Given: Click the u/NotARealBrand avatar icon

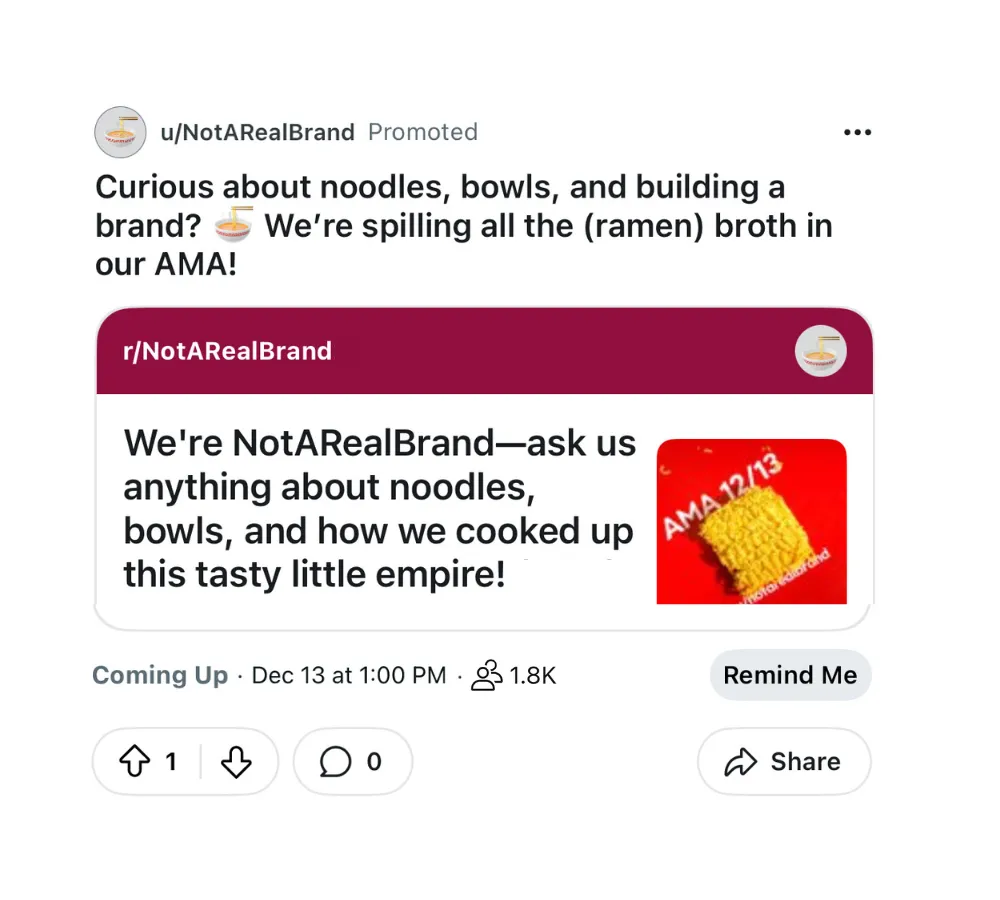Looking at the screenshot, I should click(121, 132).
